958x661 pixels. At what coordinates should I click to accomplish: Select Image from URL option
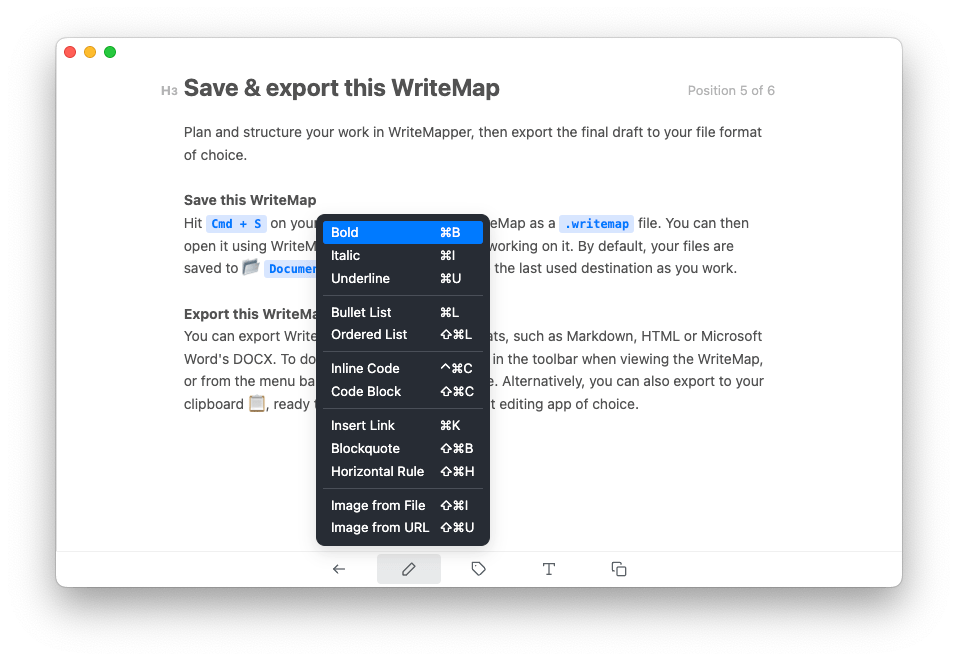click(403, 528)
